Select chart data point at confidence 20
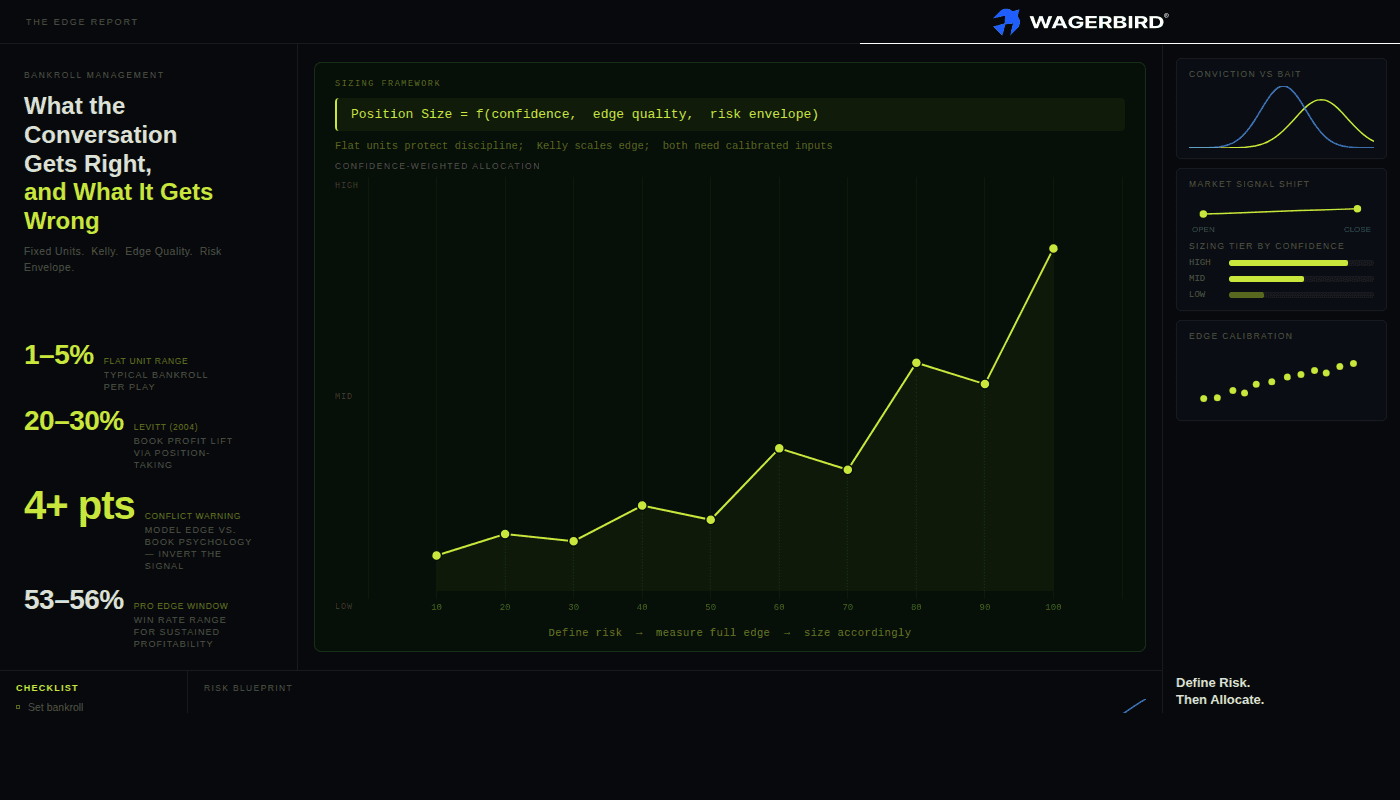 (x=505, y=534)
